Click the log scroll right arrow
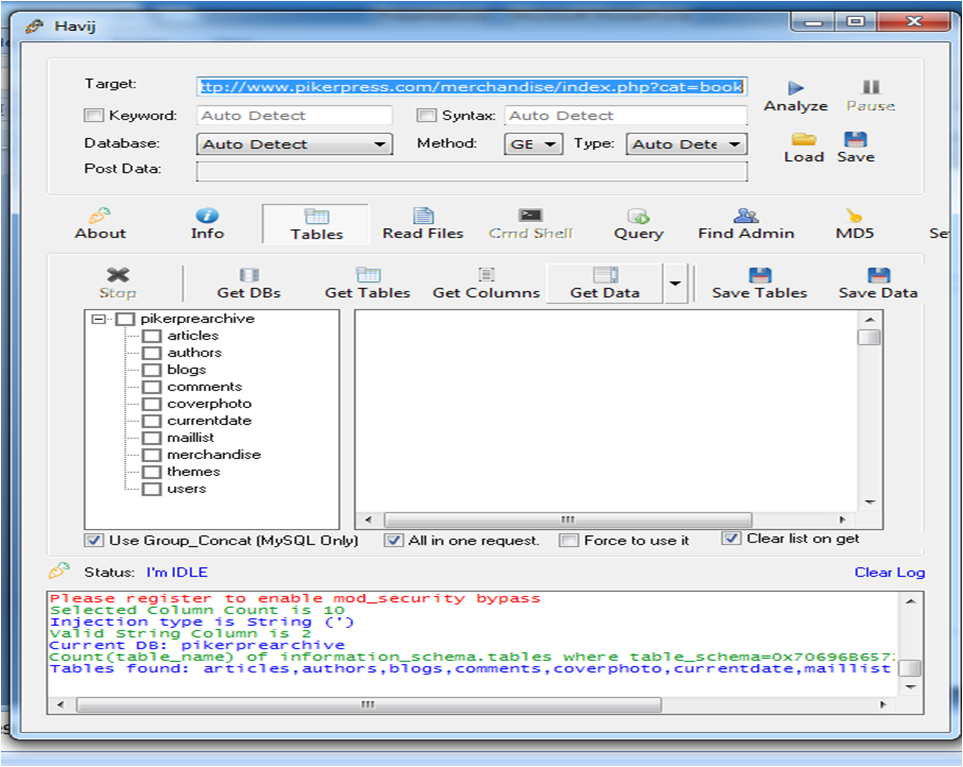963x767 pixels. click(883, 704)
